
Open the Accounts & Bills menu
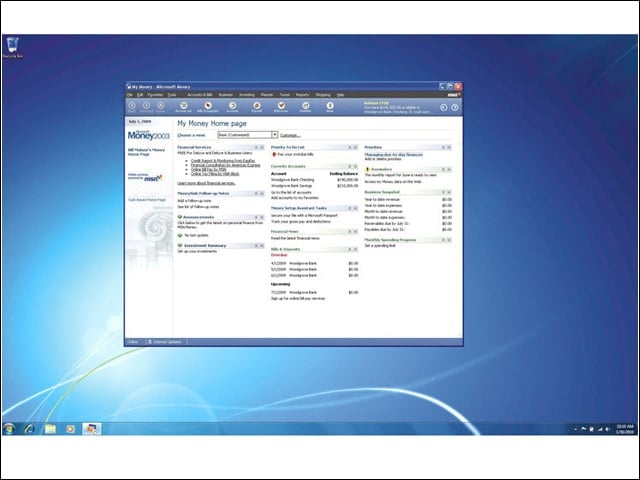(200, 95)
